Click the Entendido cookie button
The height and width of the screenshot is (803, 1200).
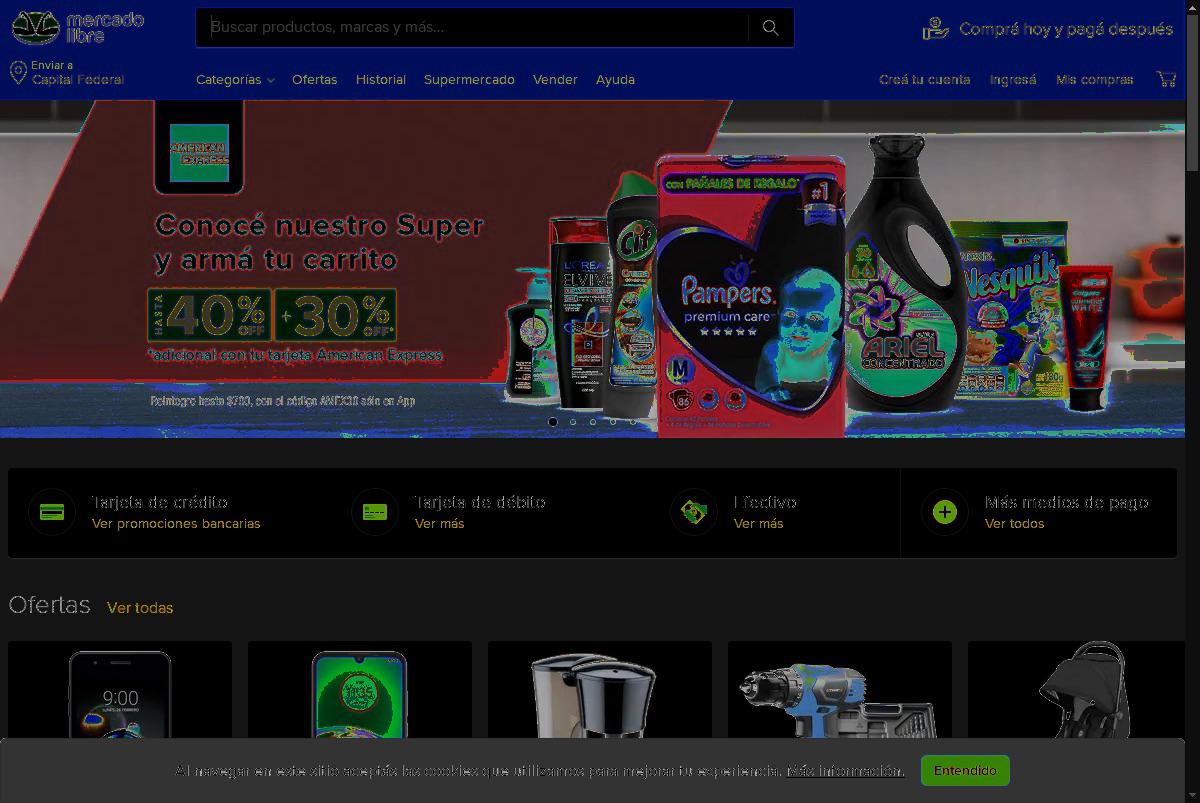click(x=965, y=770)
